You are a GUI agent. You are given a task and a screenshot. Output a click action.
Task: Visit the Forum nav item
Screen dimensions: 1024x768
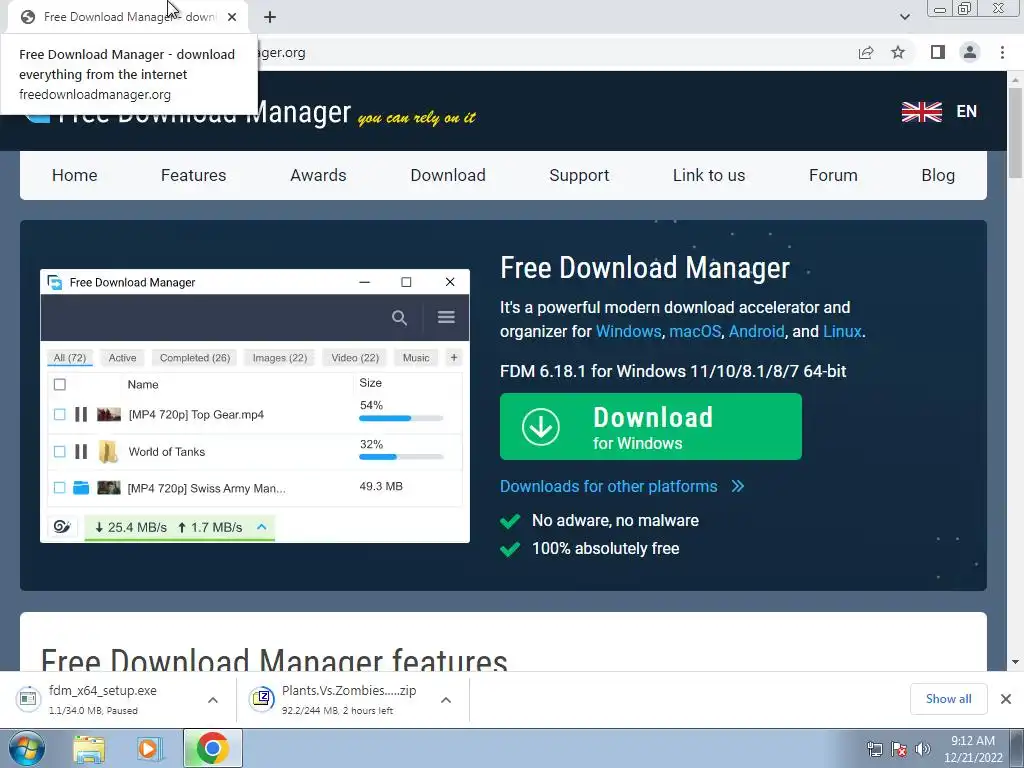tap(833, 175)
